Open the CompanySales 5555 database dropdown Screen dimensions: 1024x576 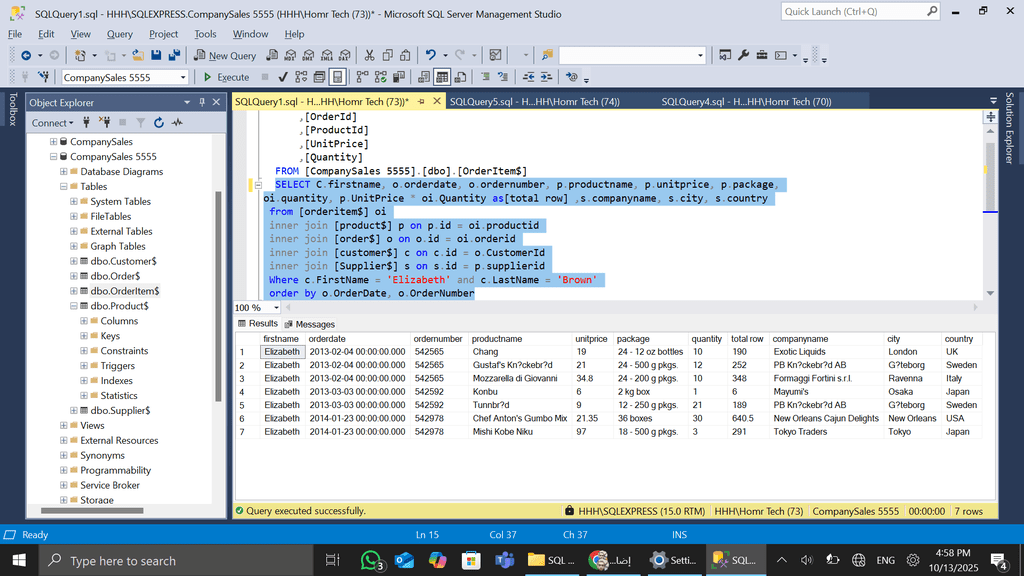183,77
